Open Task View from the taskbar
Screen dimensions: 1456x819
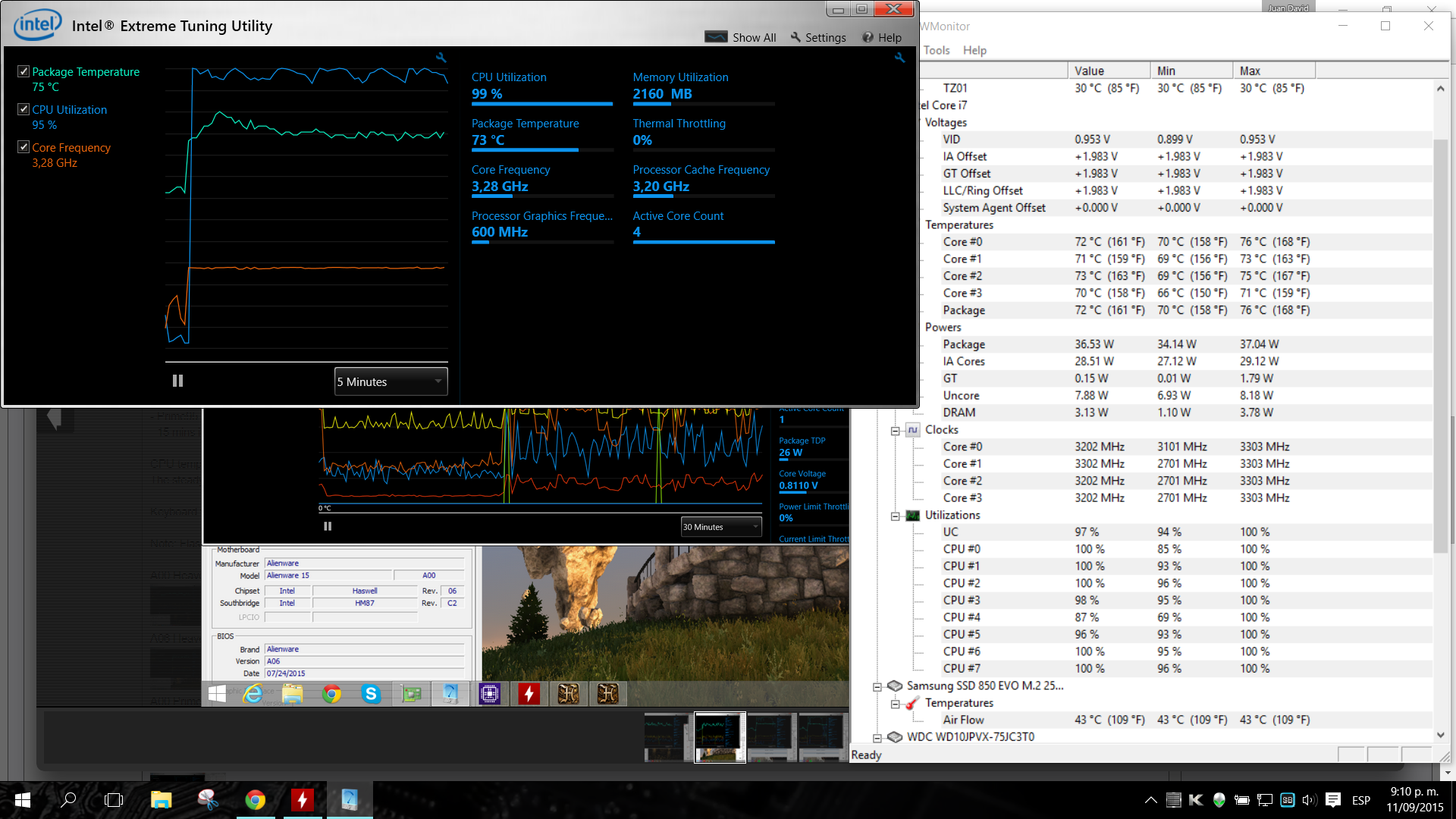tap(114, 800)
